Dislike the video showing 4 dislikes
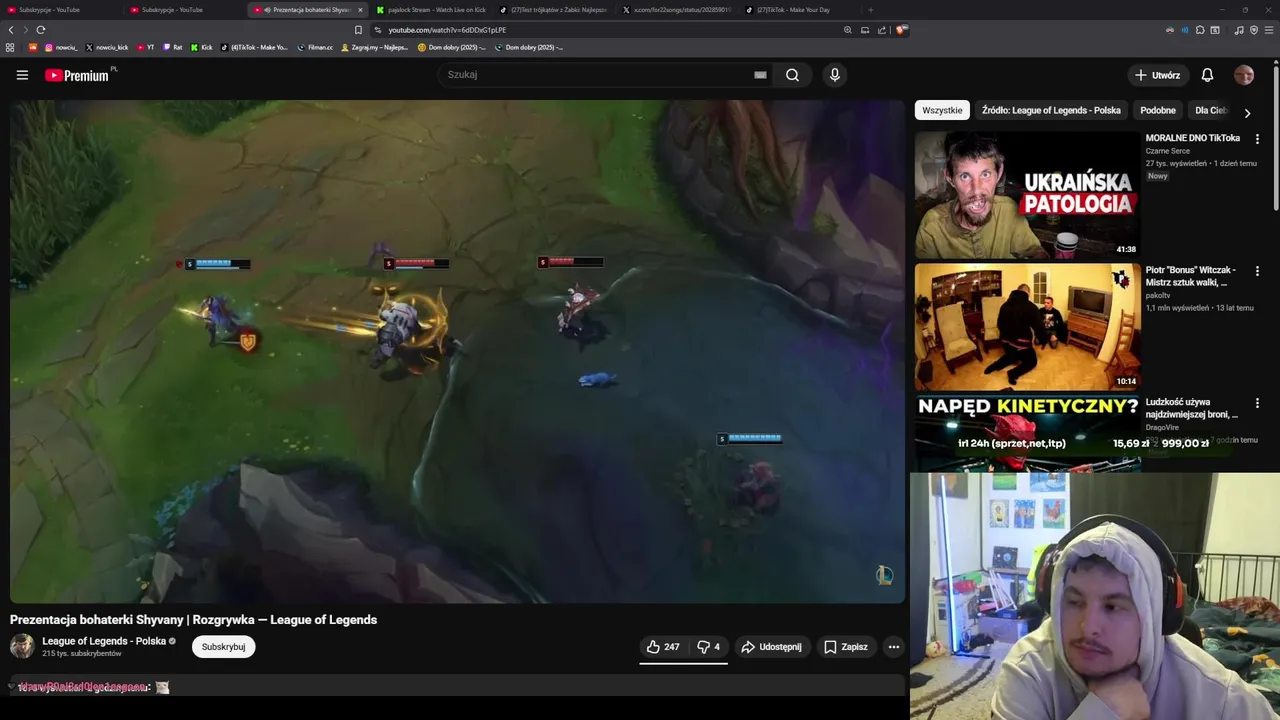Viewport: 1280px width, 720px height. click(708, 647)
